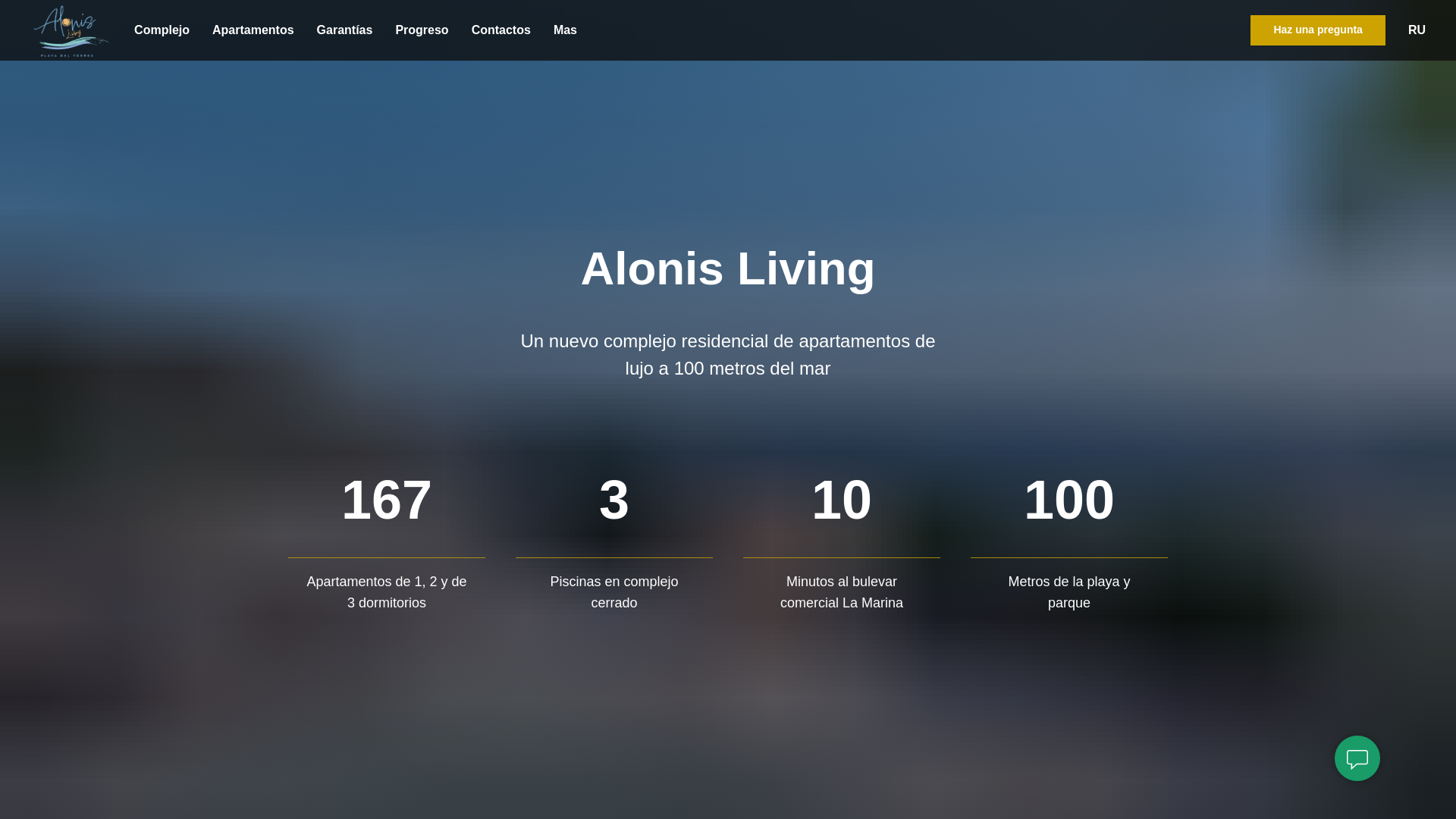Viewport: 1456px width, 819px height.
Task: Click the Alonis Living logo
Action: (71, 31)
